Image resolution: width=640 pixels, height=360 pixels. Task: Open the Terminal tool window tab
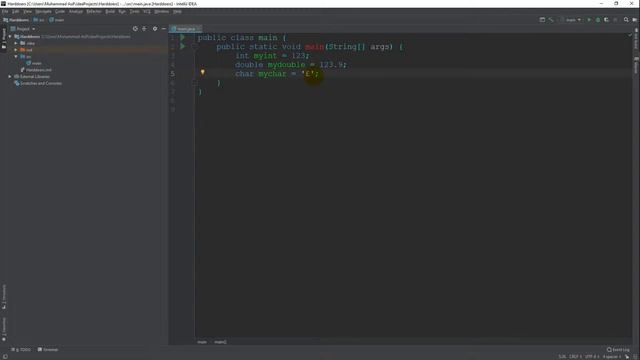tap(48, 350)
